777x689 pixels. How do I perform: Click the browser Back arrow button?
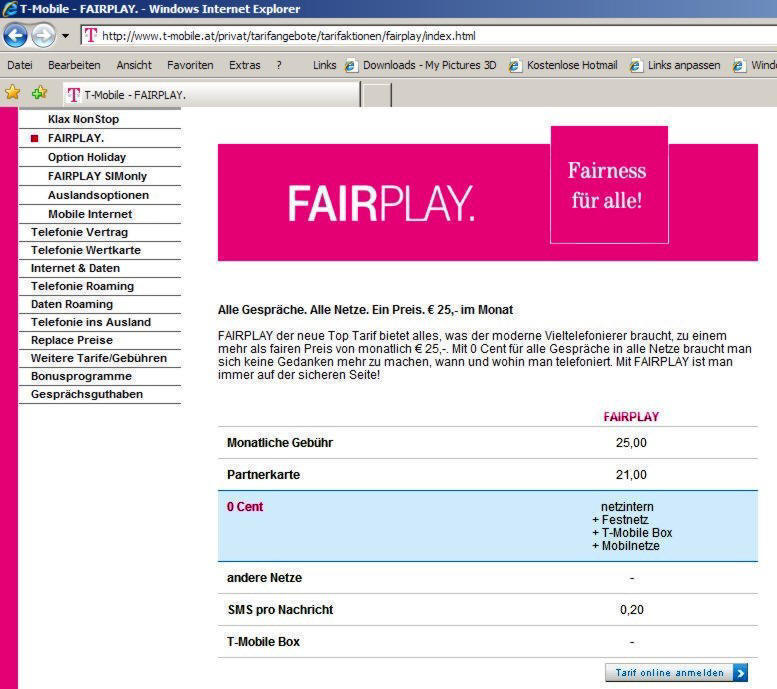[x=15, y=36]
